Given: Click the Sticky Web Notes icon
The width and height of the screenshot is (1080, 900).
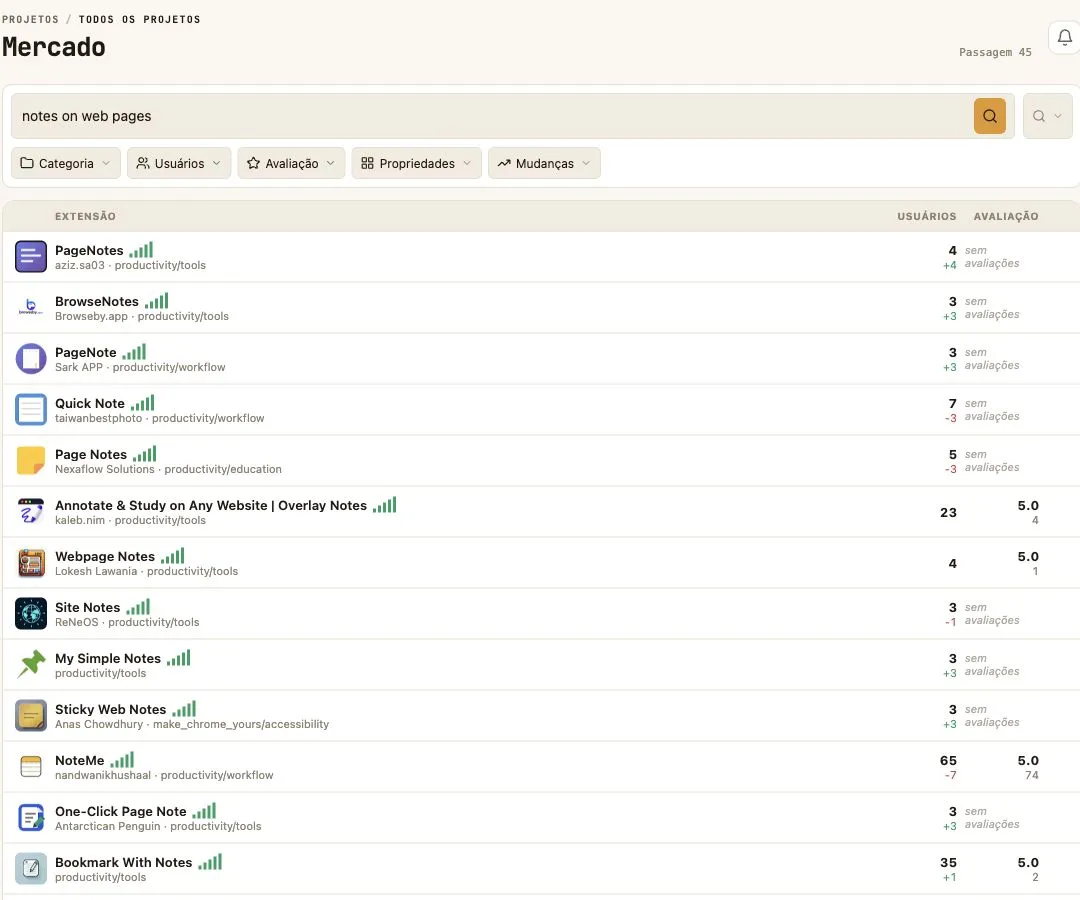Looking at the screenshot, I should pos(31,715).
